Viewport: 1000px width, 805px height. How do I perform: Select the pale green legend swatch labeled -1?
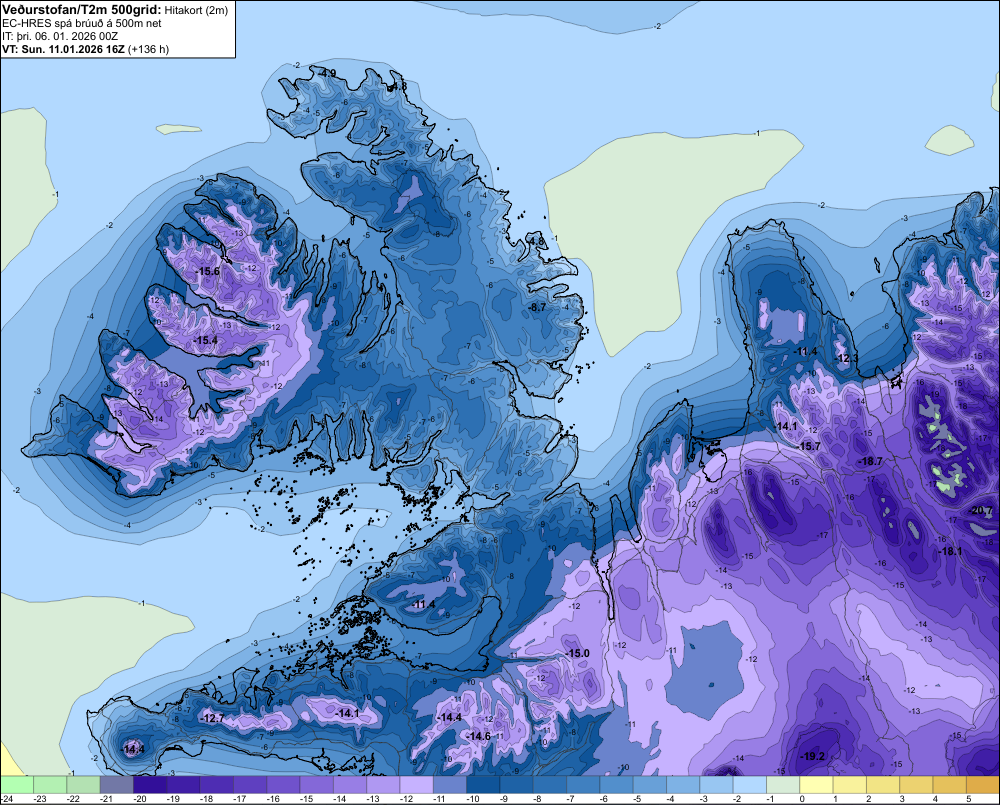click(783, 784)
